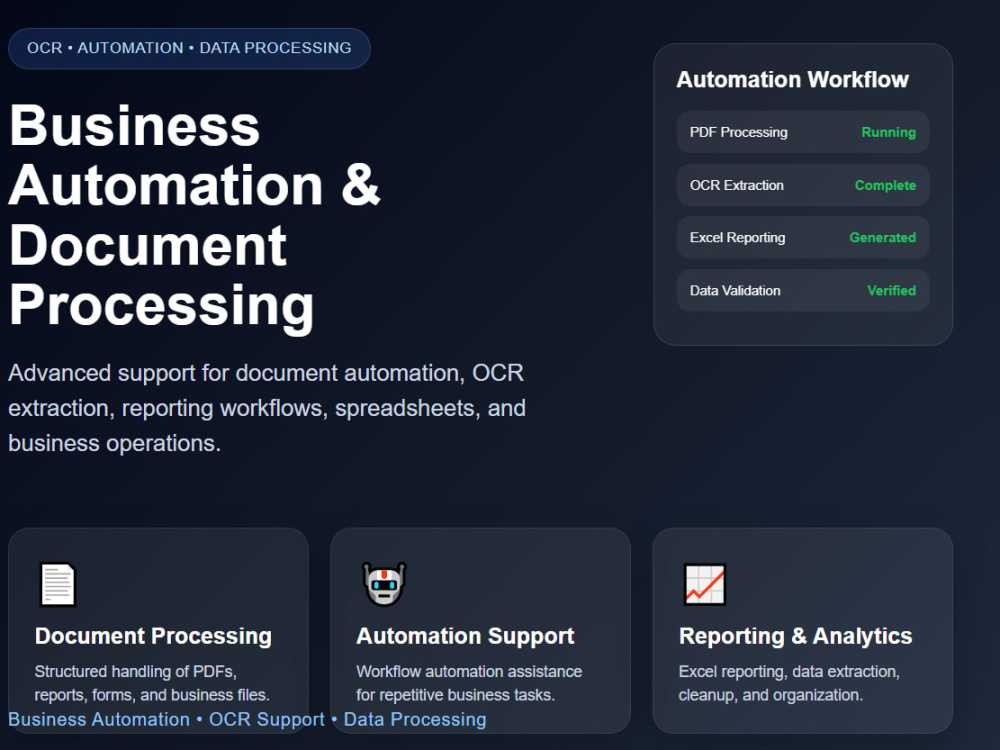This screenshot has width=1000, height=750.
Task: Click the OCR • AUTOMATION • DATA PROCESSING badge
Action: (189, 48)
